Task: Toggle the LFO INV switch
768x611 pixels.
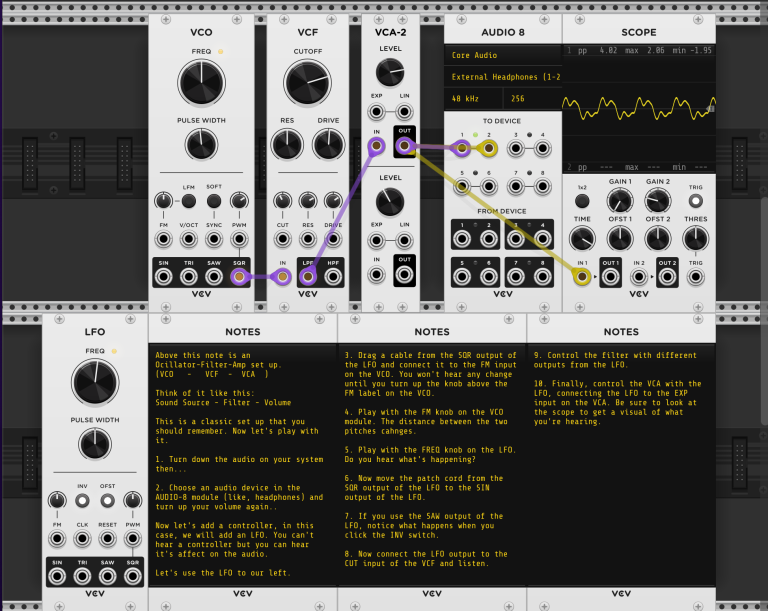Action: [82, 501]
